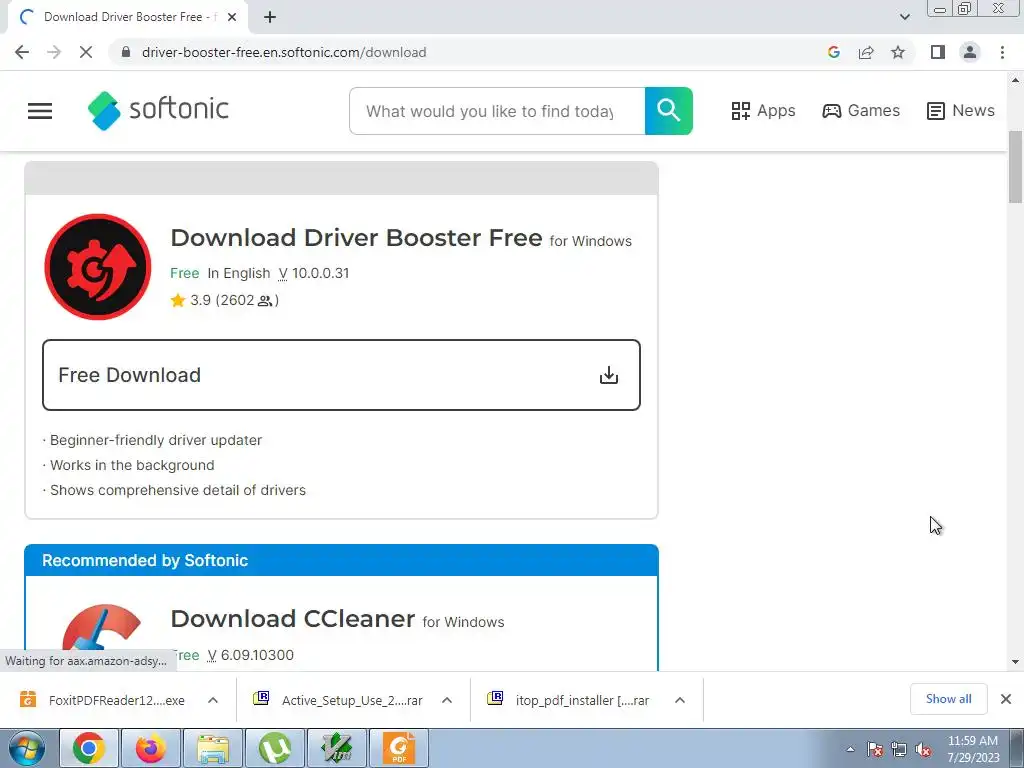Go forward in browser history
1024x768 pixels.
(54, 52)
